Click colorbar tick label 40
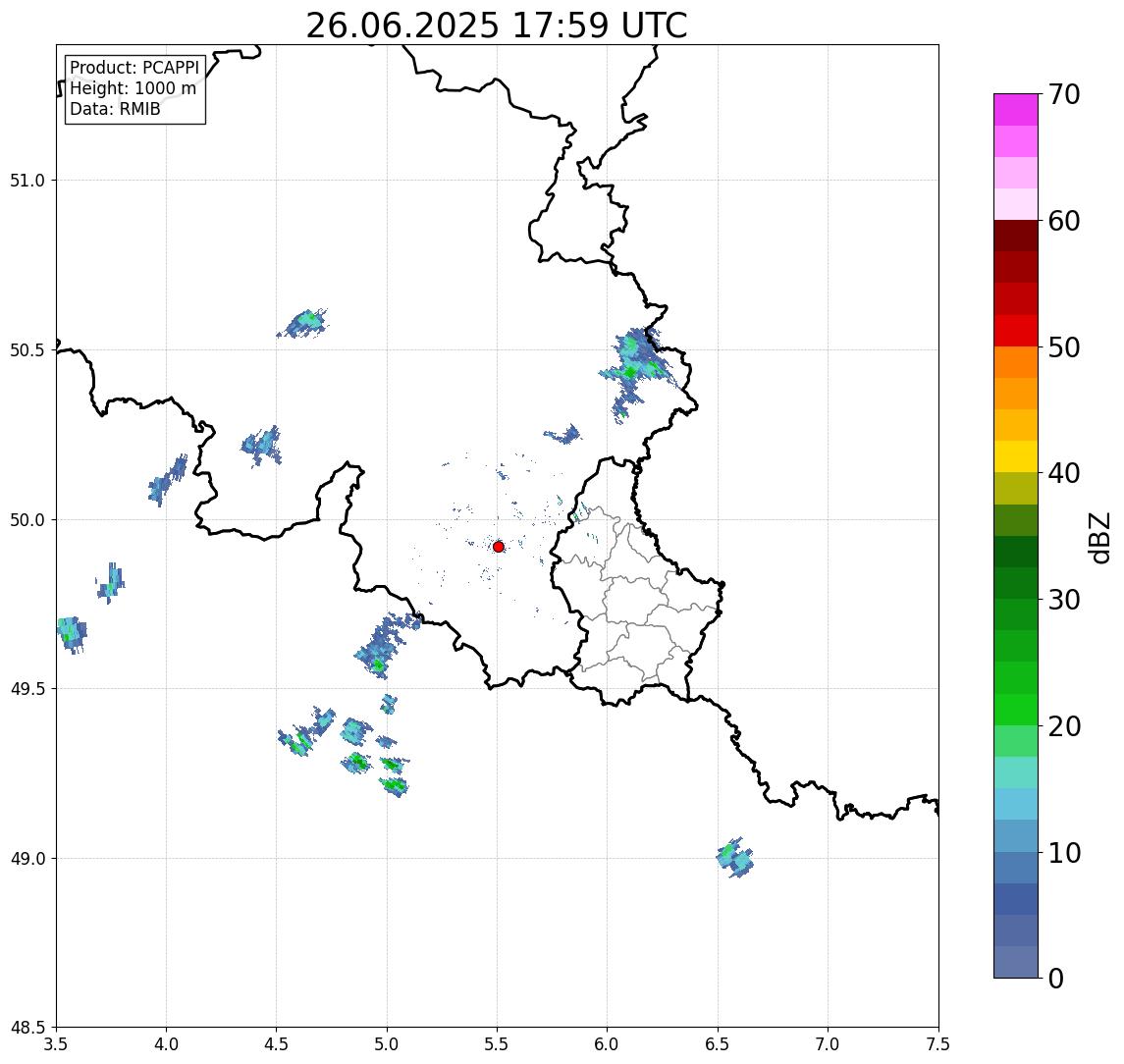 click(x=1063, y=473)
